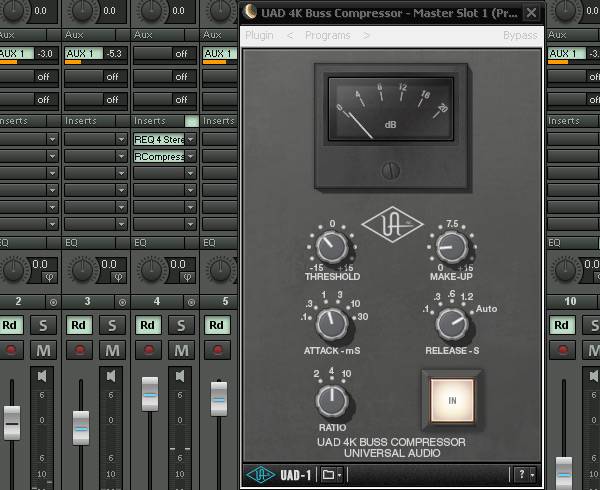
Task: Arm record on channel 4
Action: 148,350
